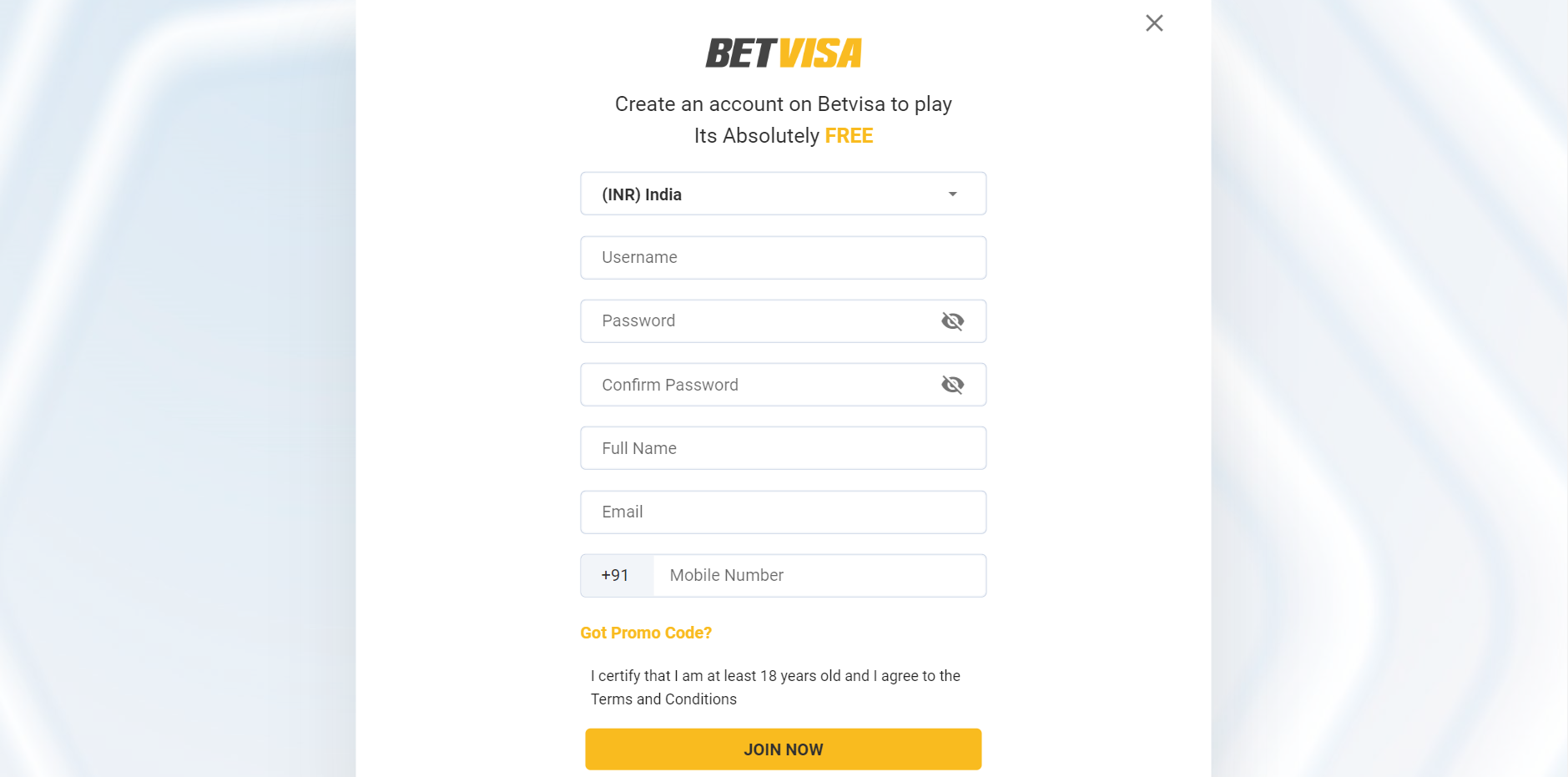Select the Confirm Password field
This screenshot has height=777, width=1568.
coord(759,385)
